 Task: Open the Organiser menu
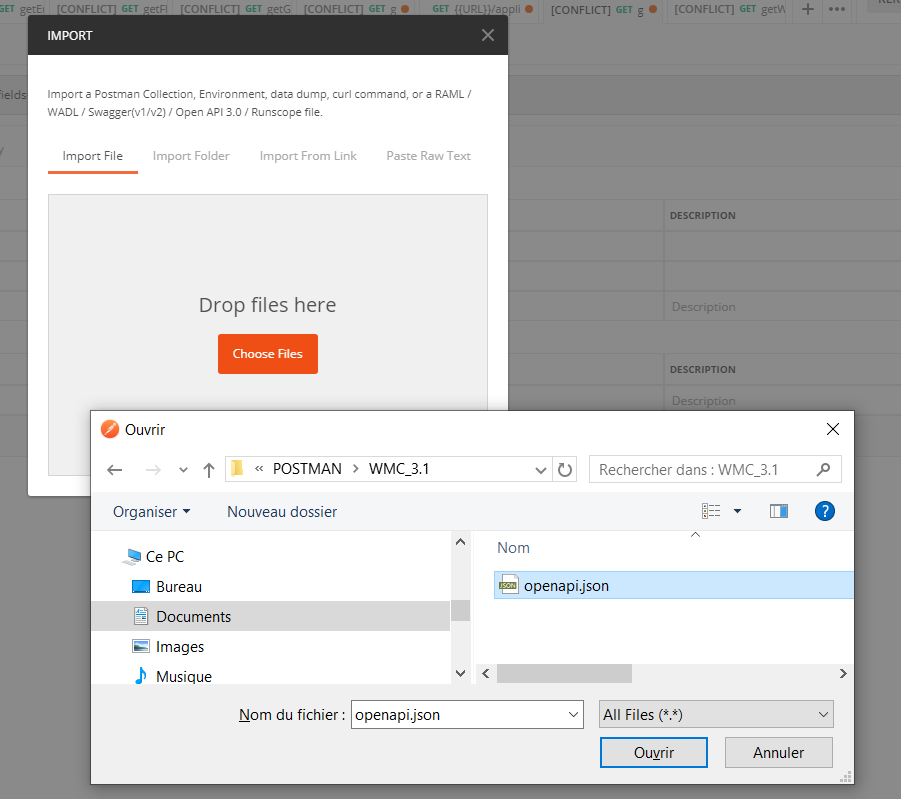pyautogui.click(x=146, y=511)
